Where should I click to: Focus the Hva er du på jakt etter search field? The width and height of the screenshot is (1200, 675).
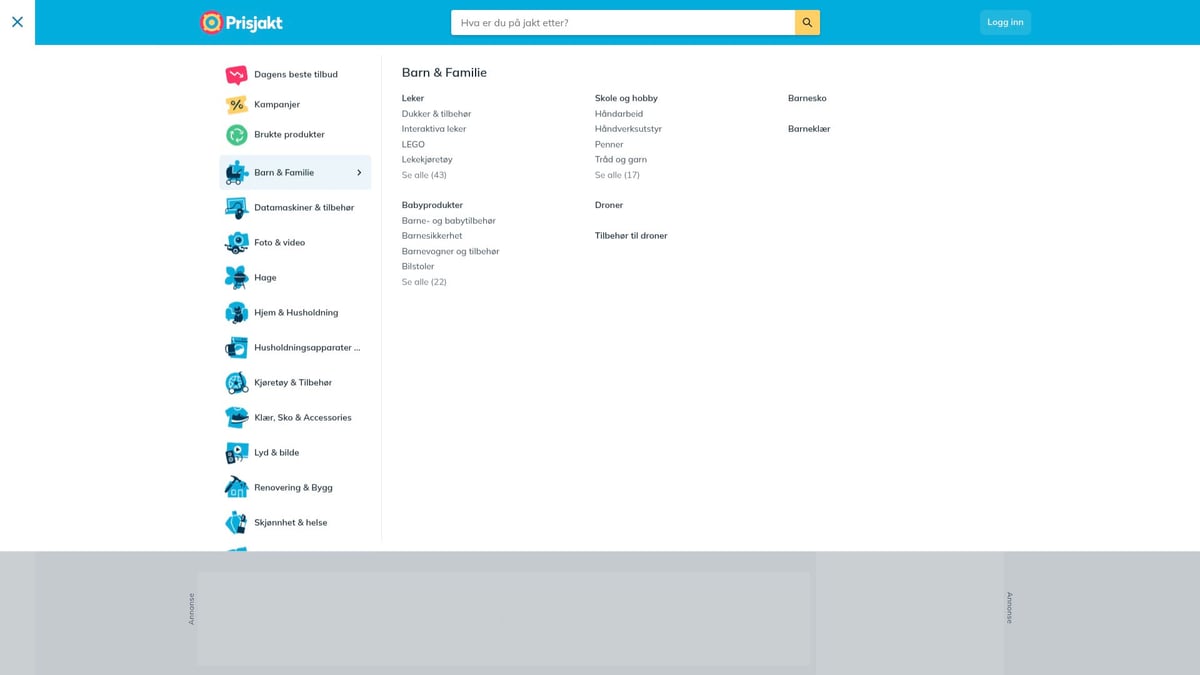coord(623,22)
